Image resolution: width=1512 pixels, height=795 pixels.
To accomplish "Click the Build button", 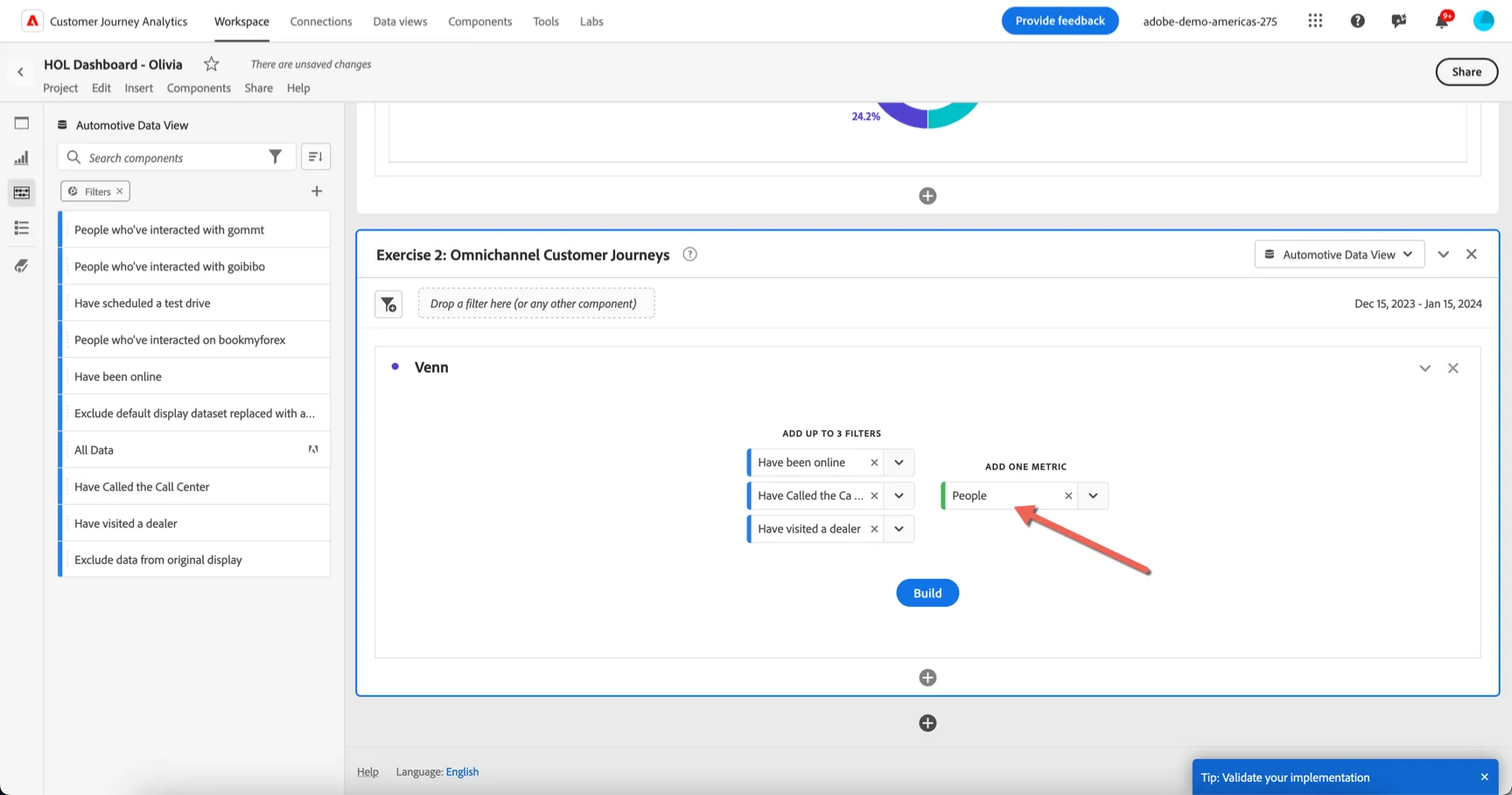I will 927,593.
